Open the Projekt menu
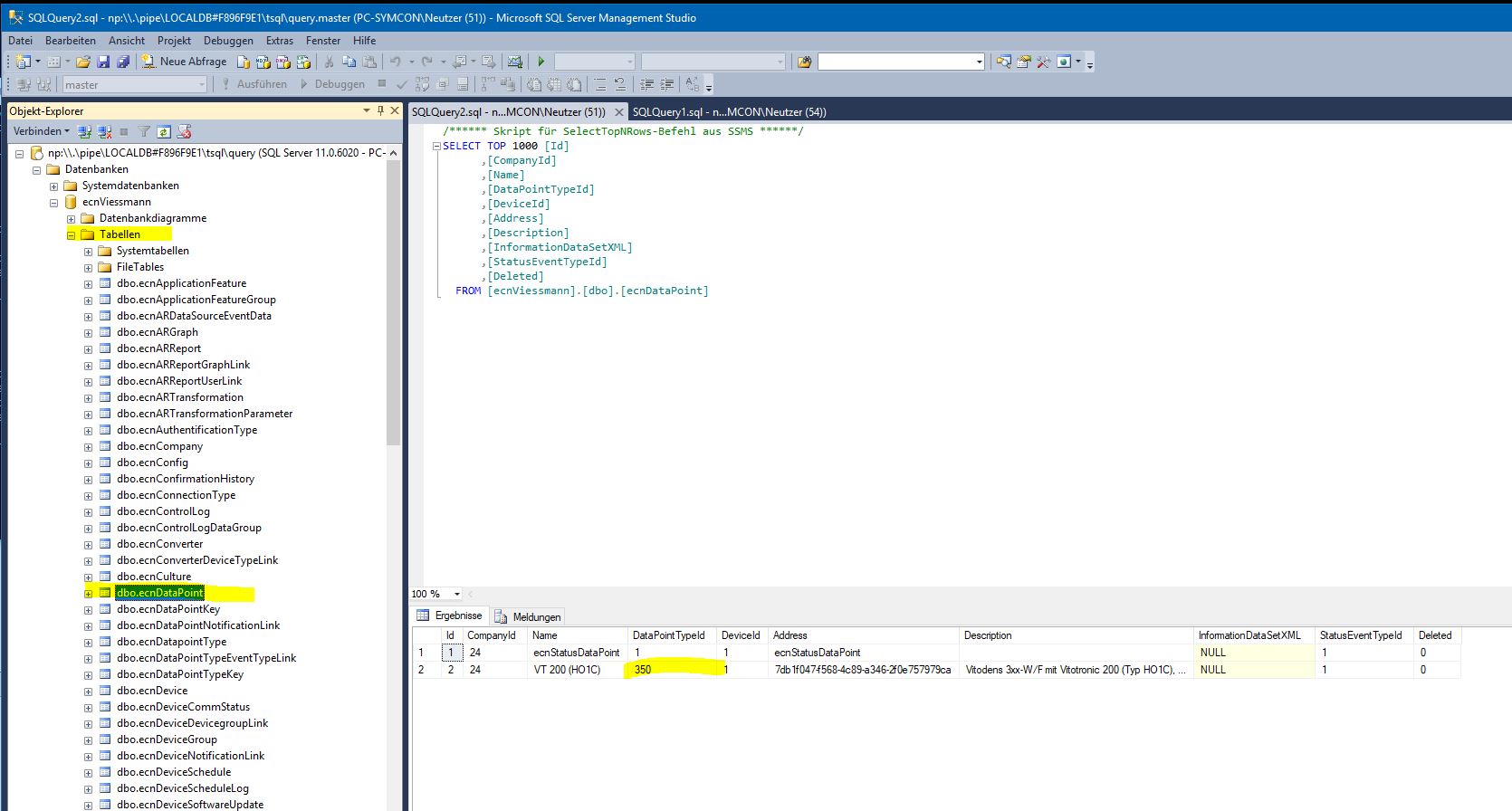The image size is (1512, 811). click(174, 41)
